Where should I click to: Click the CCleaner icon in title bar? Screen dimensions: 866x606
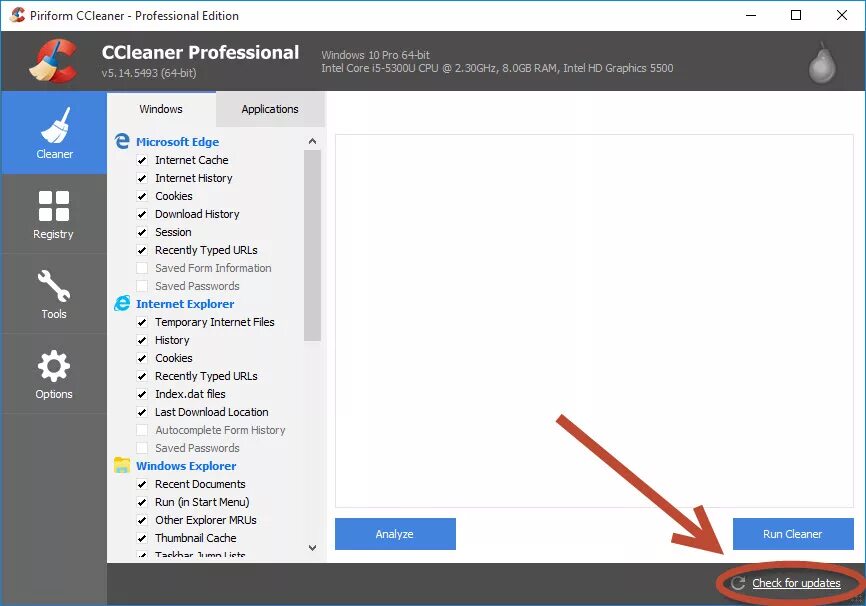pos(18,15)
